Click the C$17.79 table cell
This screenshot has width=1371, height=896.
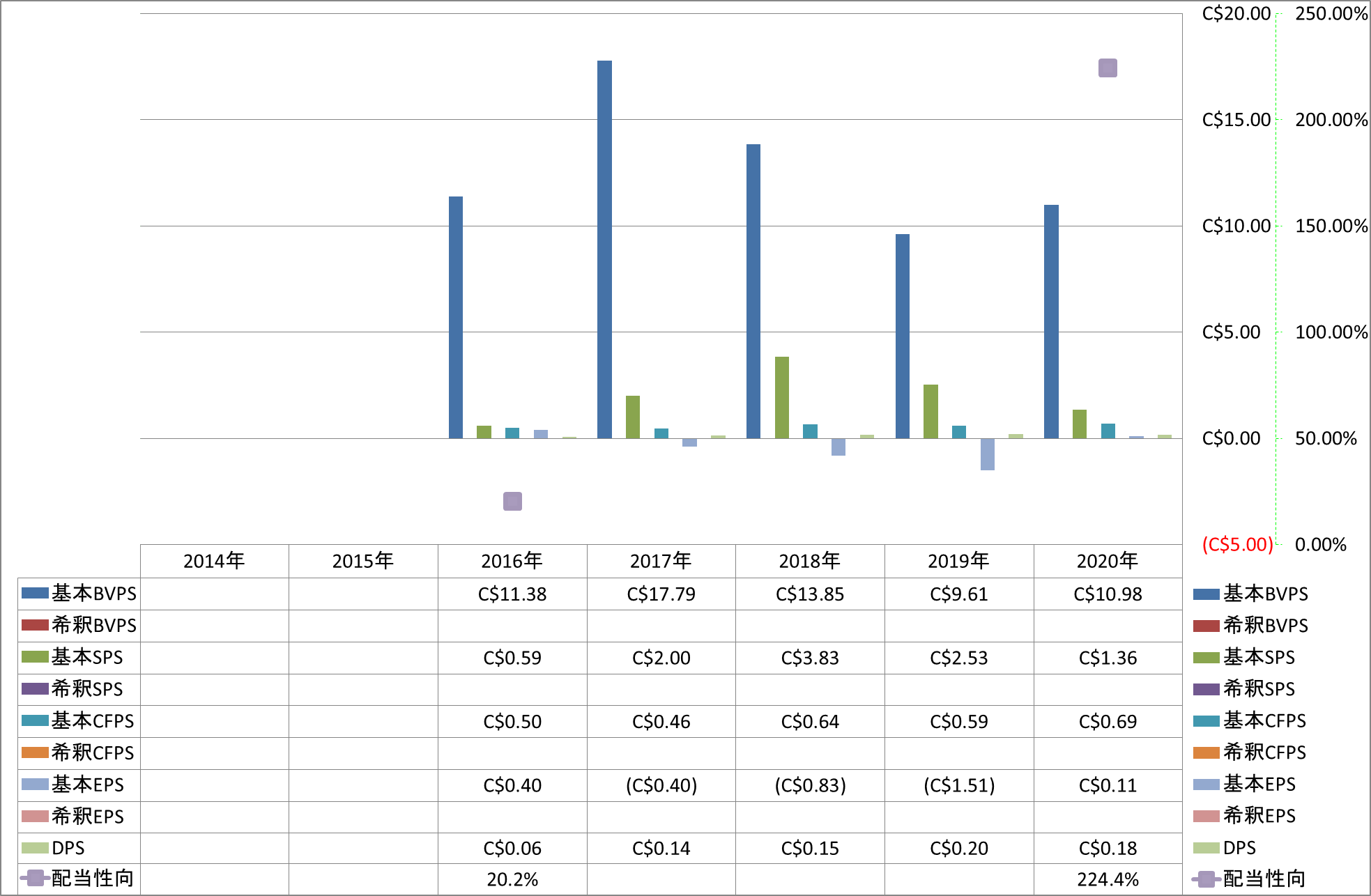coord(661,594)
